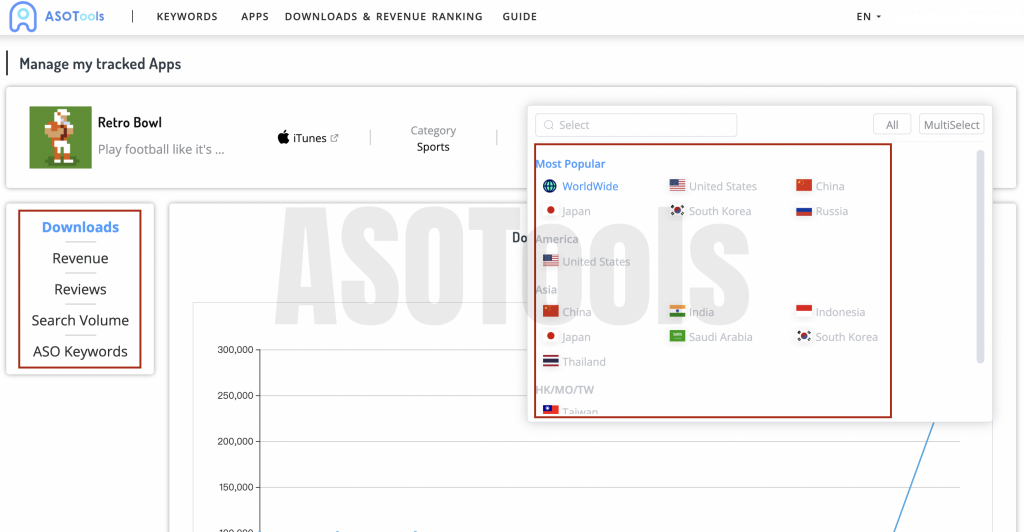Select China text under Most Popular

(x=830, y=186)
